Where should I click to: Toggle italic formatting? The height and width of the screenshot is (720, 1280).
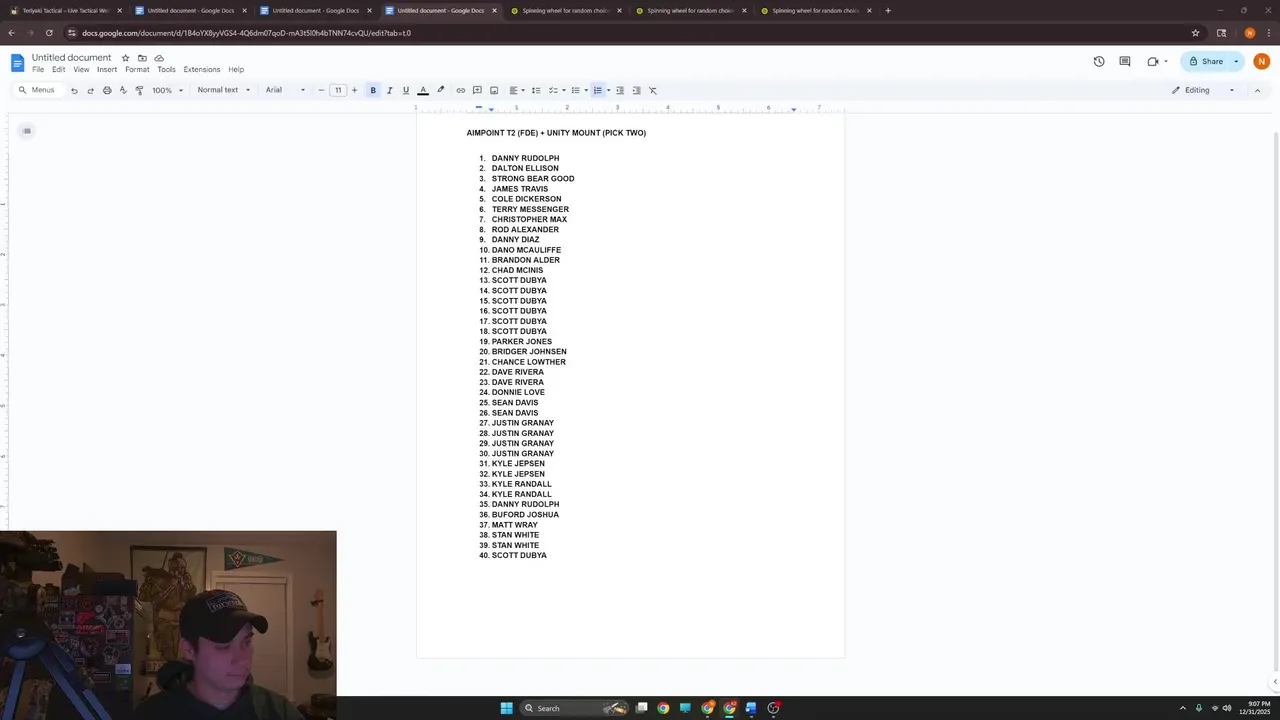point(389,90)
